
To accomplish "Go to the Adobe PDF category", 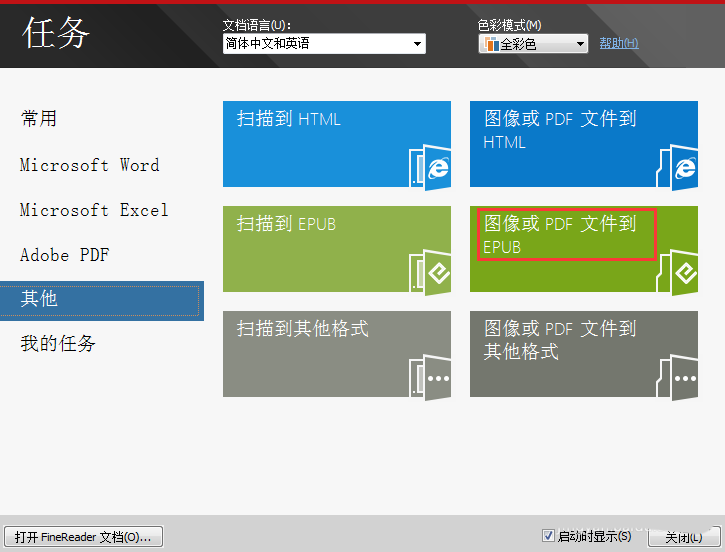I will click(64, 255).
